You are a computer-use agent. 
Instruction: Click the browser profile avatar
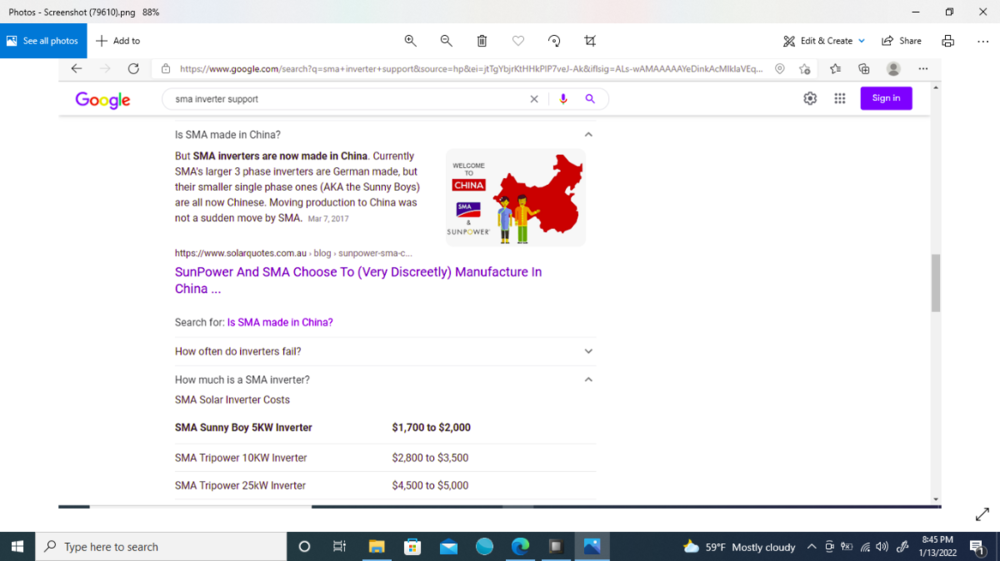893,69
